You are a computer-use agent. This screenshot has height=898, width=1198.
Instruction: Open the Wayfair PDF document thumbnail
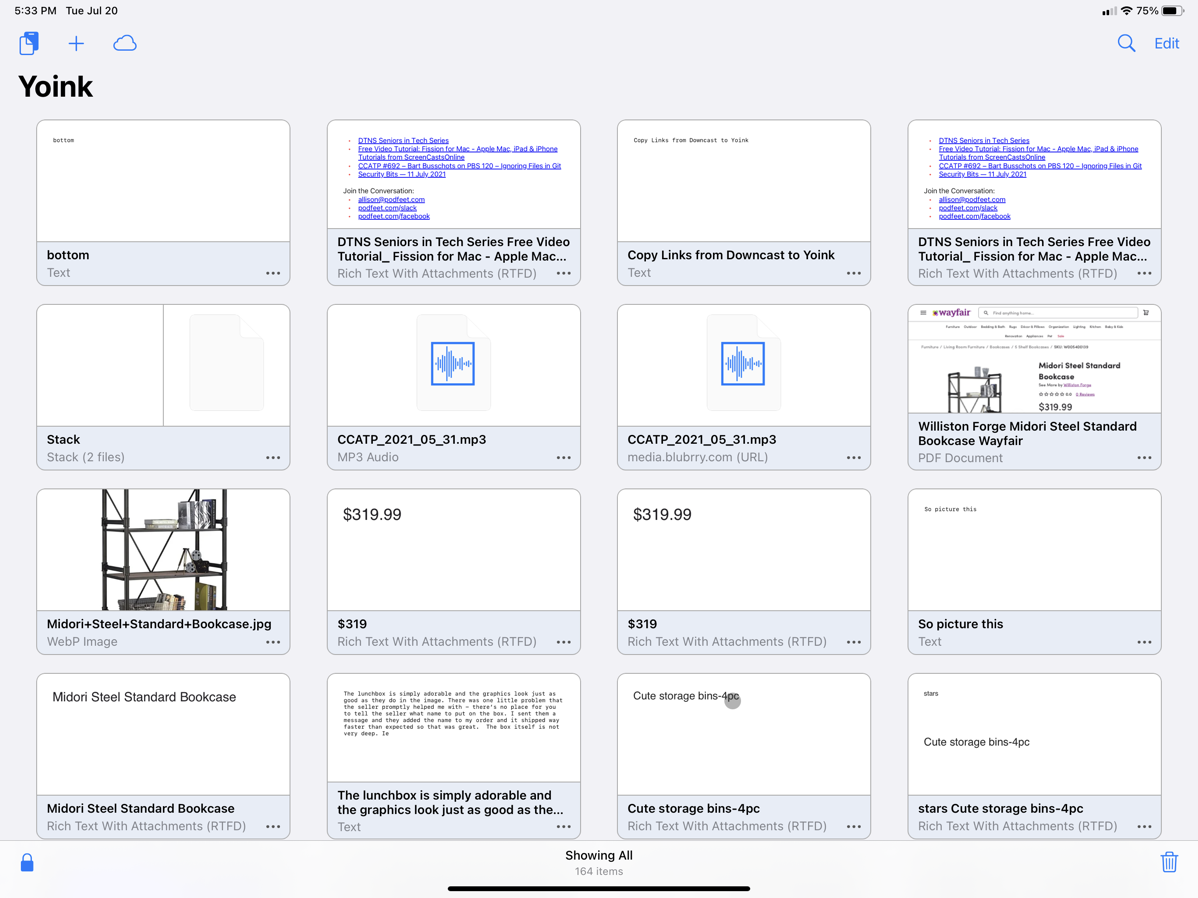pos(1034,360)
